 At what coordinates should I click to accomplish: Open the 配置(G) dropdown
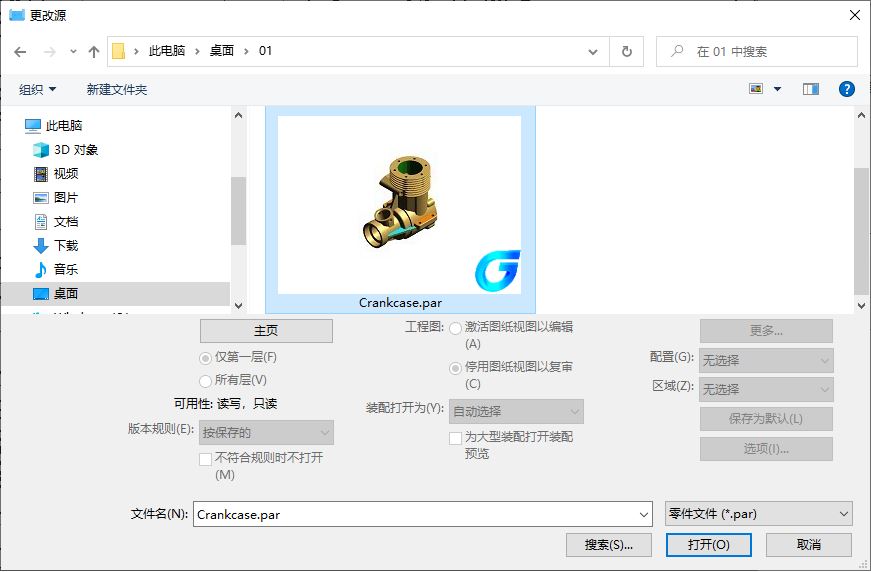tap(766, 360)
